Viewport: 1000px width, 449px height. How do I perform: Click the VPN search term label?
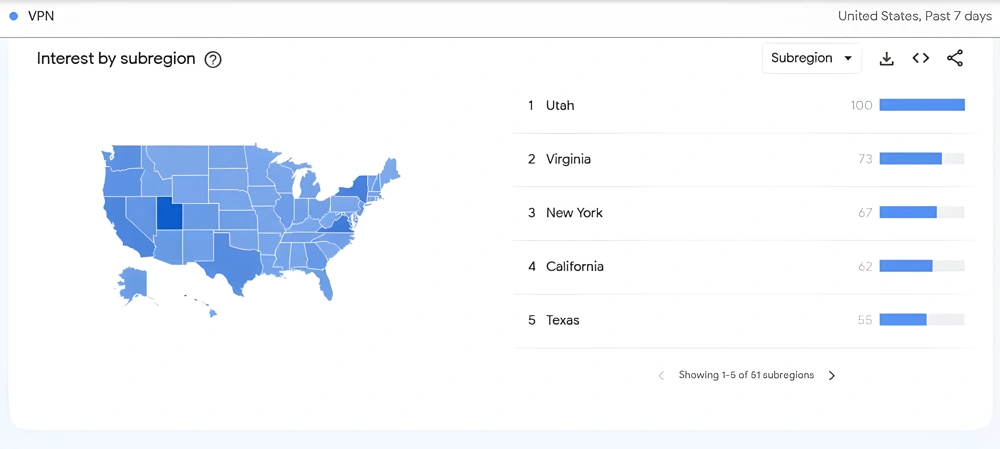coord(41,17)
